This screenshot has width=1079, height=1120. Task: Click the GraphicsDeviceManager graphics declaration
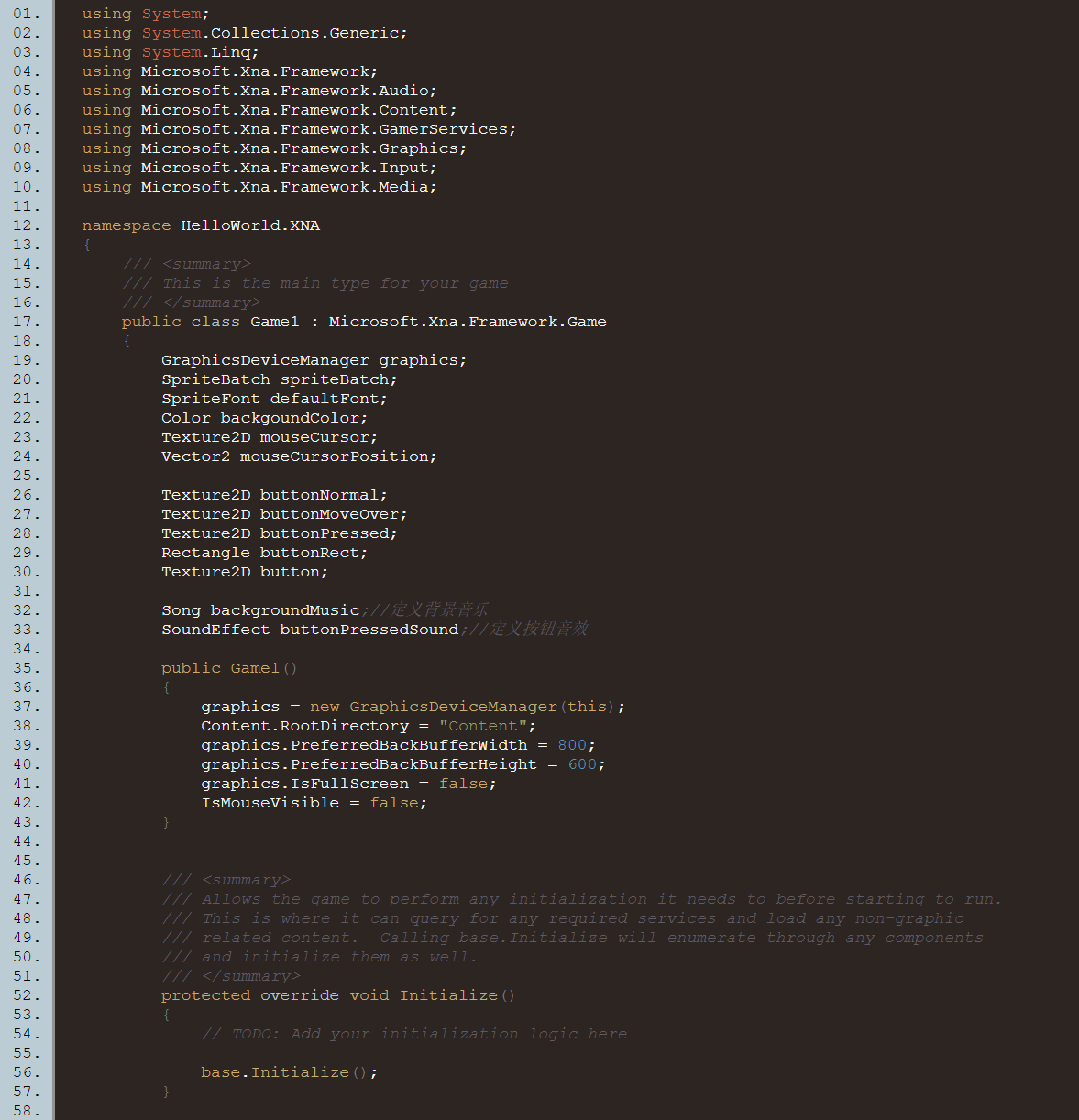pos(314,360)
